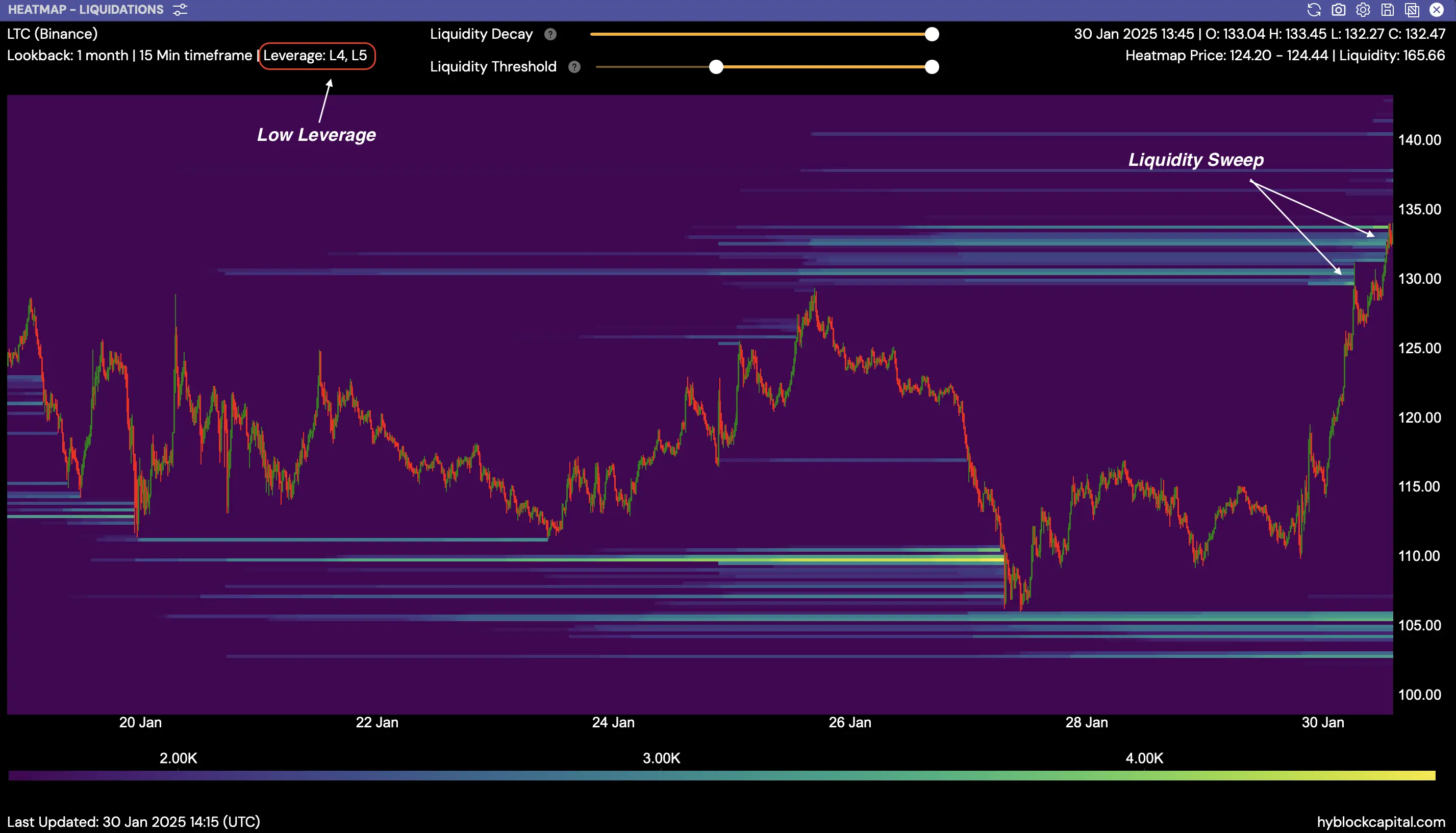Click the left Liquidity Threshold slider handle
This screenshot has width=1456, height=833.
pos(716,67)
